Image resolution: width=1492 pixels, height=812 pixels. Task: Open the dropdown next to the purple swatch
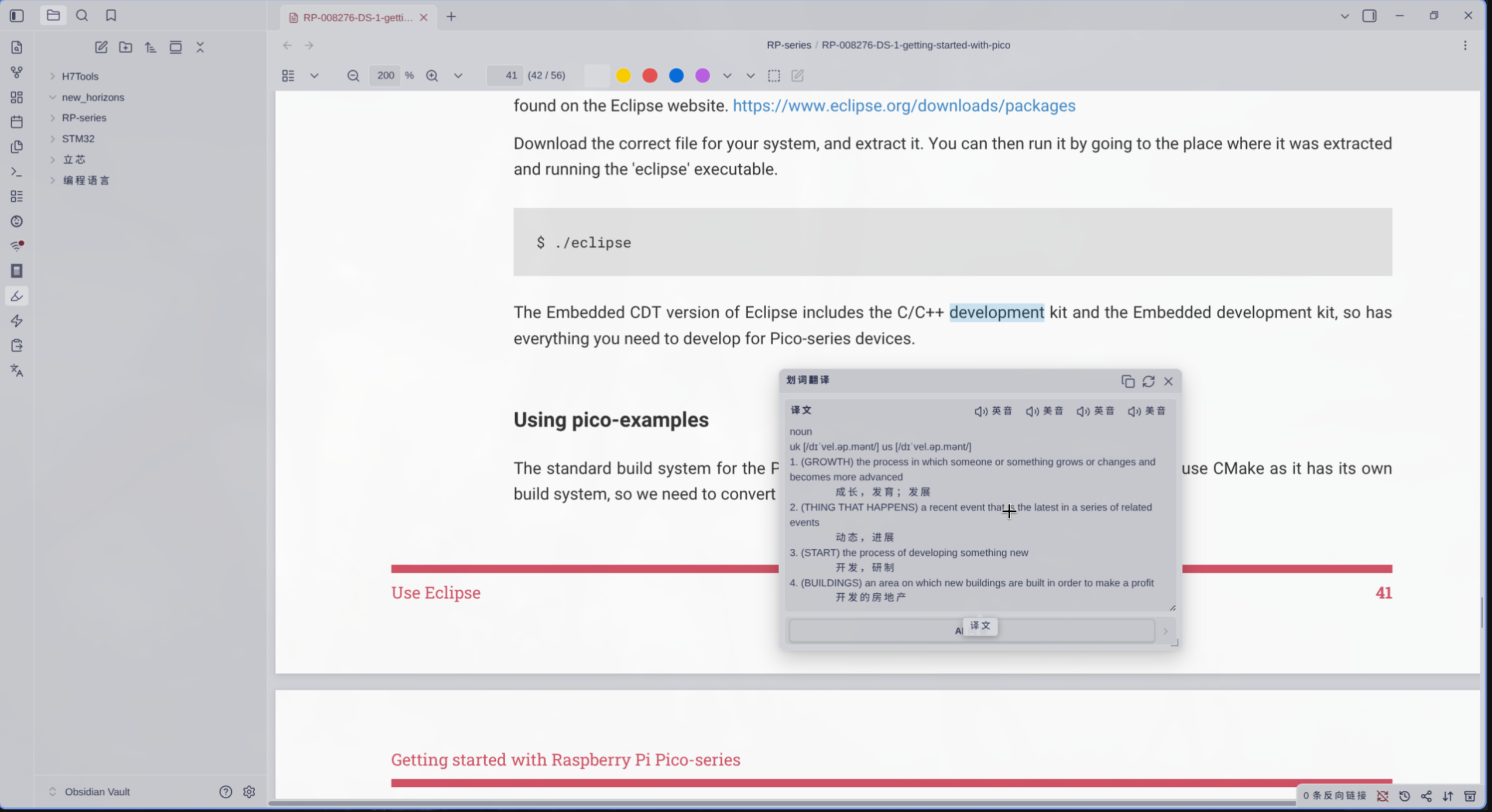point(727,75)
